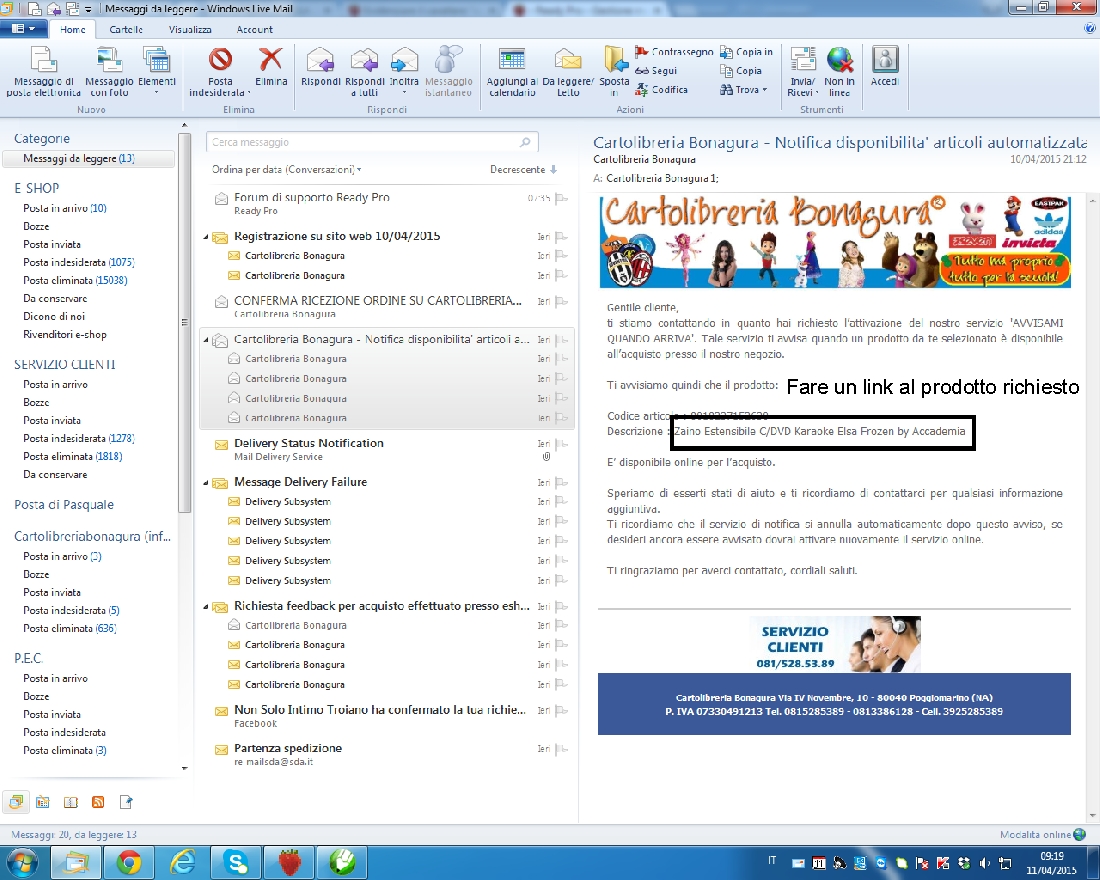
Task: Open E SHOP Posta in arrivo (10)
Action: pyautogui.click(x=65, y=208)
